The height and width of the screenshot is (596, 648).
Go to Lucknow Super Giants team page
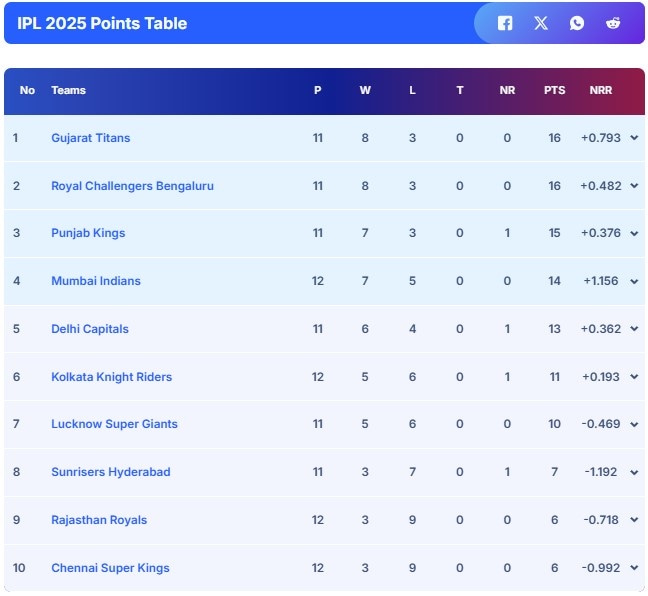(114, 424)
